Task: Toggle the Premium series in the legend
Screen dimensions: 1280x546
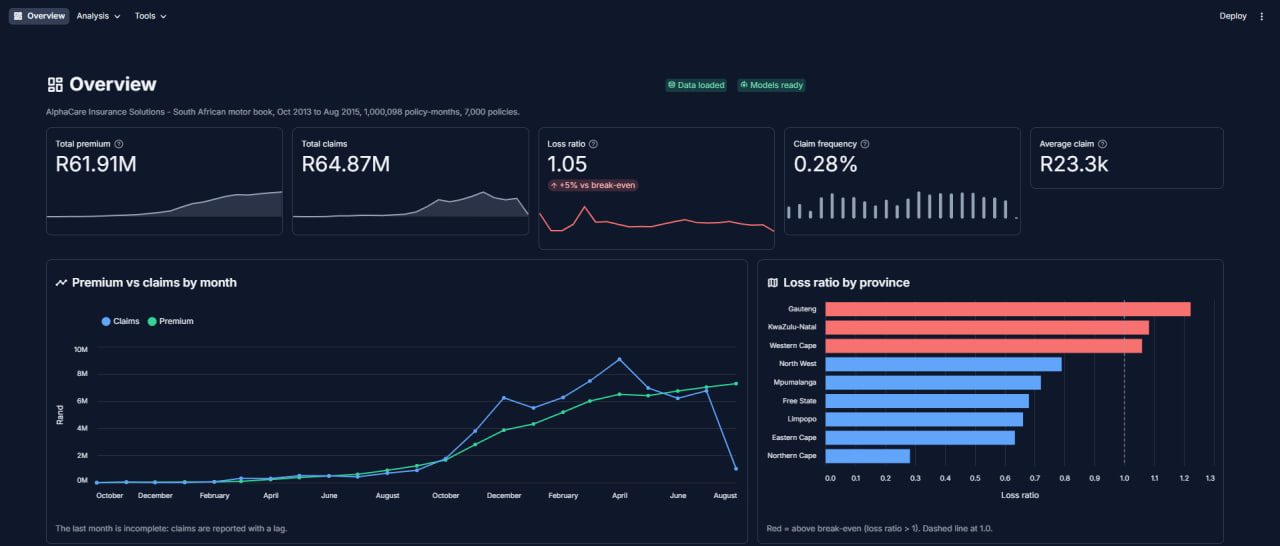Action: [x=170, y=321]
